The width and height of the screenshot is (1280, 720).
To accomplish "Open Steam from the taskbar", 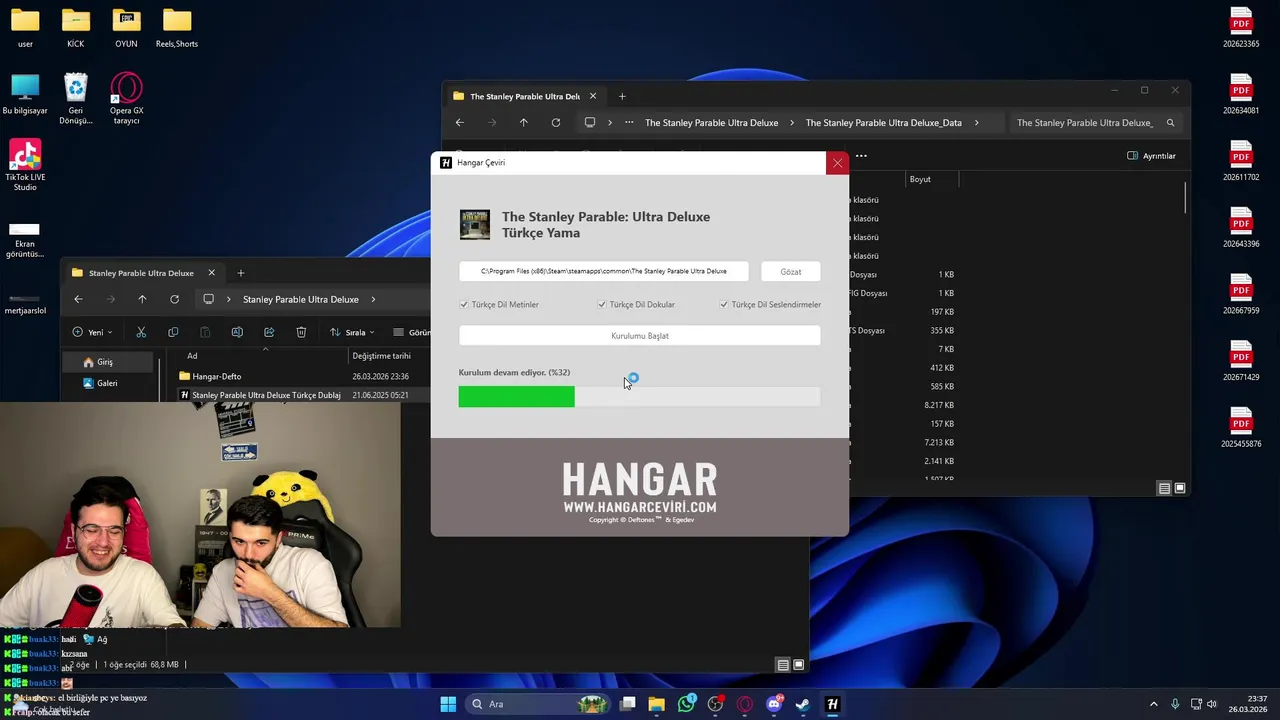I will click(803, 704).
